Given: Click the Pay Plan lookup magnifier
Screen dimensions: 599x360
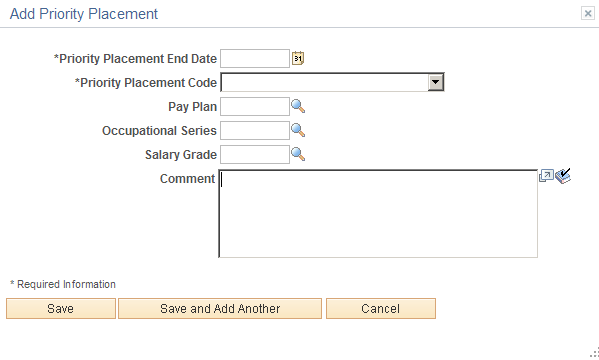Looking at the screenshot, I should click(298, 106).
